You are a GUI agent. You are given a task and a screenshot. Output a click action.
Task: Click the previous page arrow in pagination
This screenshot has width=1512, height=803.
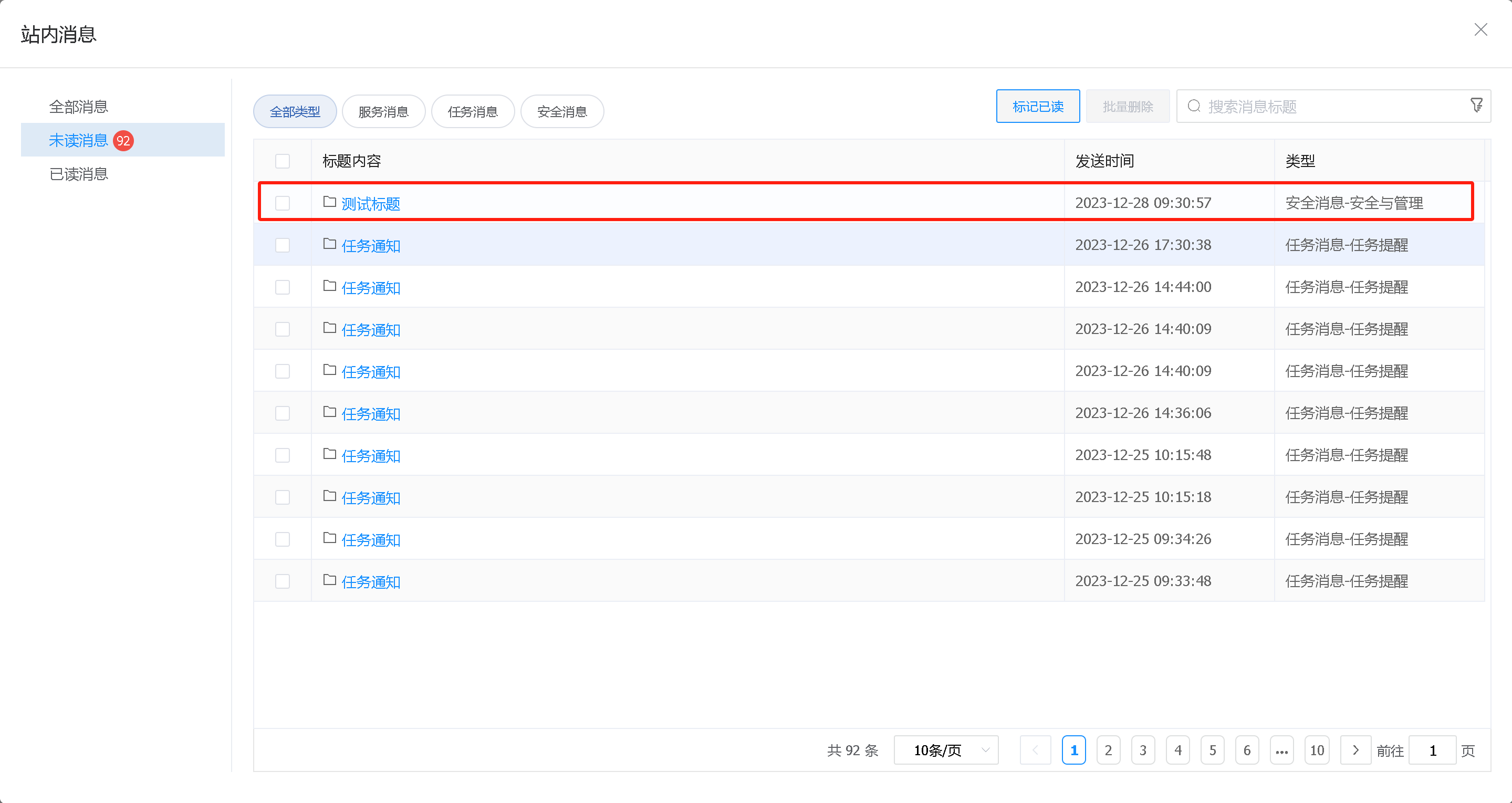click(x=1035, y=750)
